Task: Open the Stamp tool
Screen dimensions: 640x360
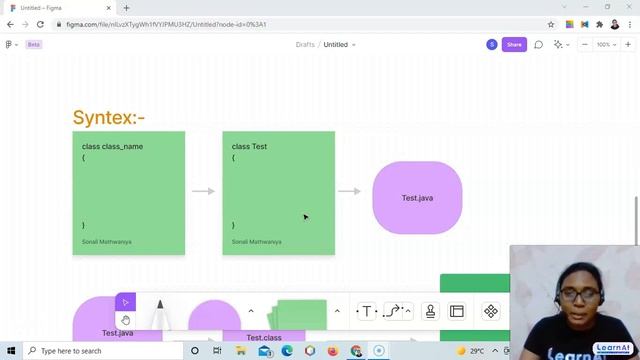Action: (x=430, y=311)
